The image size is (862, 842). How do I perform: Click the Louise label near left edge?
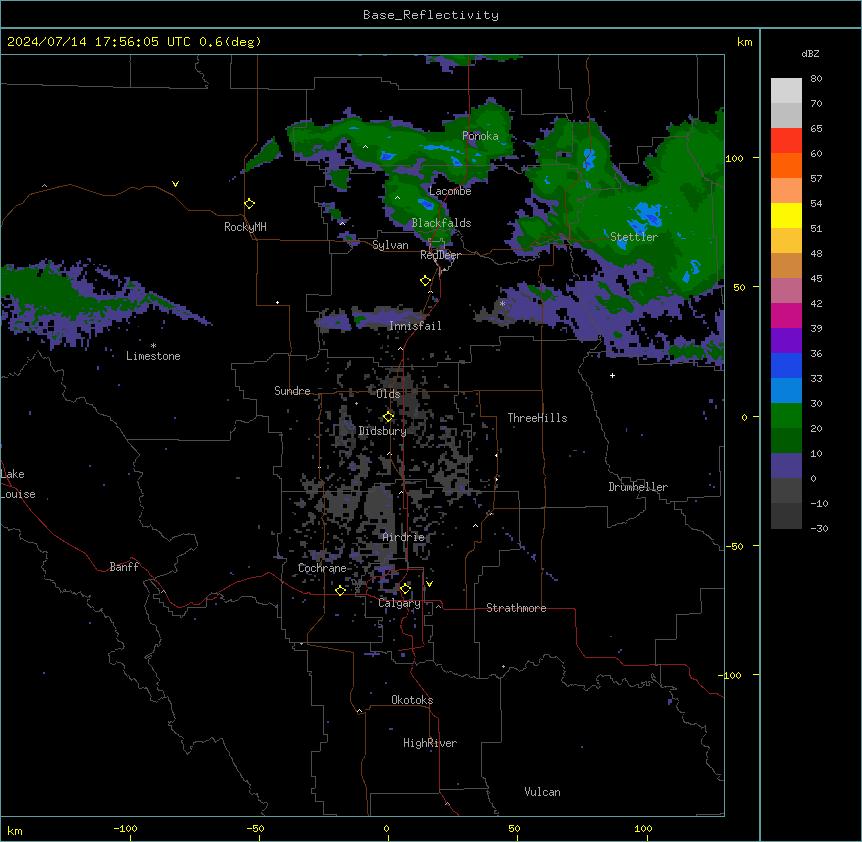pos(18,494)
